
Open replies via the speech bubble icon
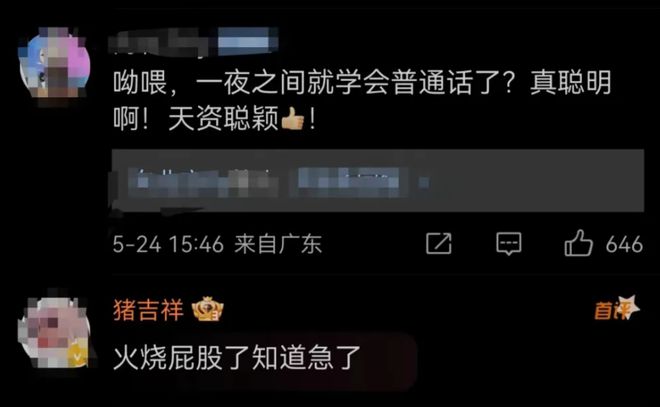click(509, 244)
